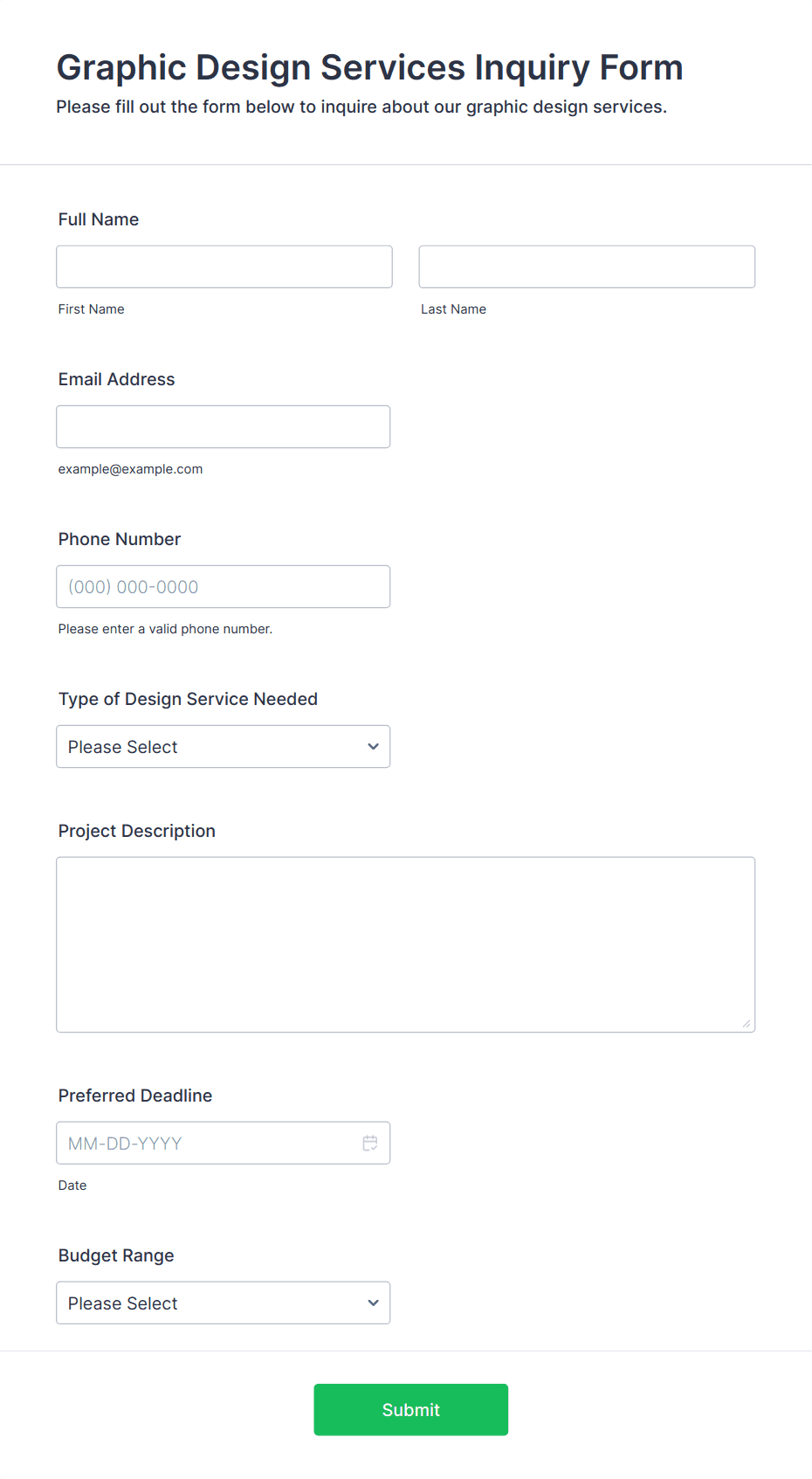Viewport: 812px width, 1479px height.
Task: Click the Budget Range label text
Action: coord(116,1255)
